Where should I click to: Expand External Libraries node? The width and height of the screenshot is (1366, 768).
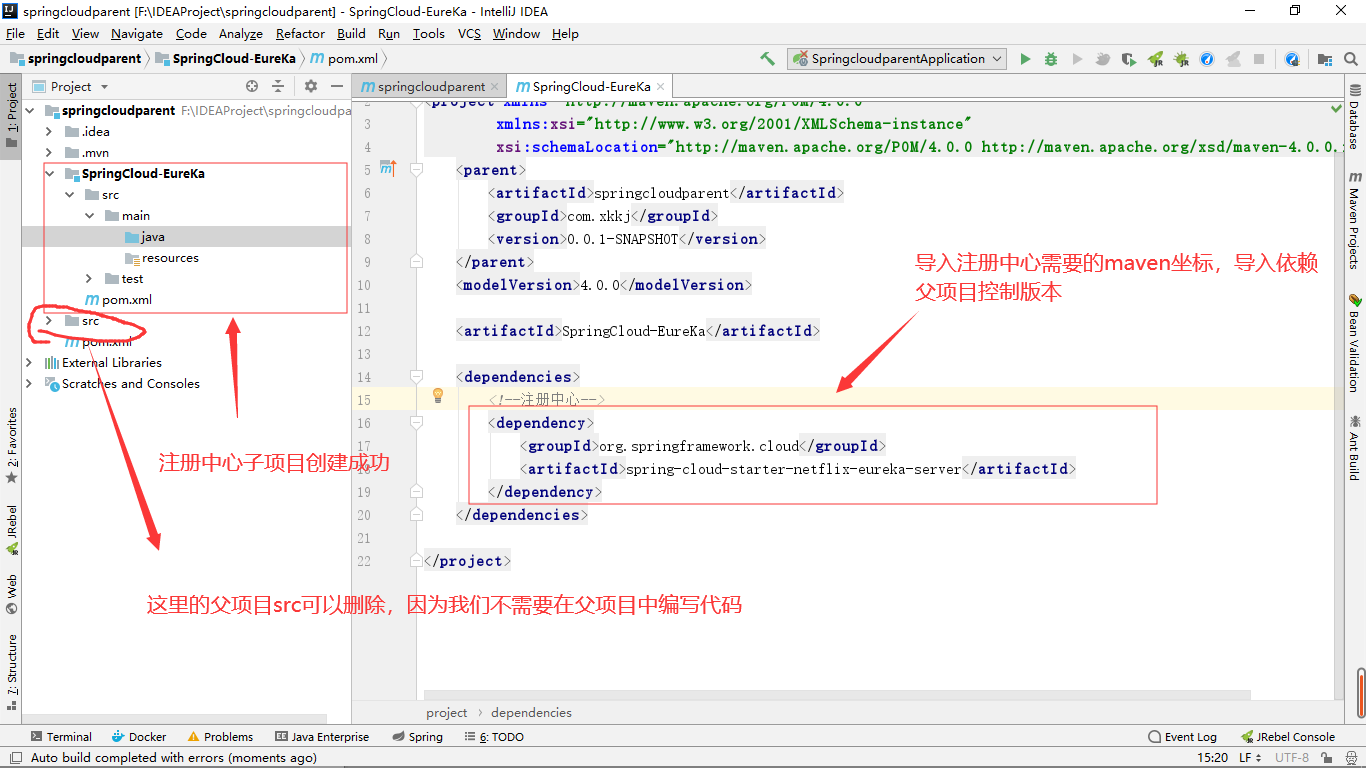coord(30,363)
